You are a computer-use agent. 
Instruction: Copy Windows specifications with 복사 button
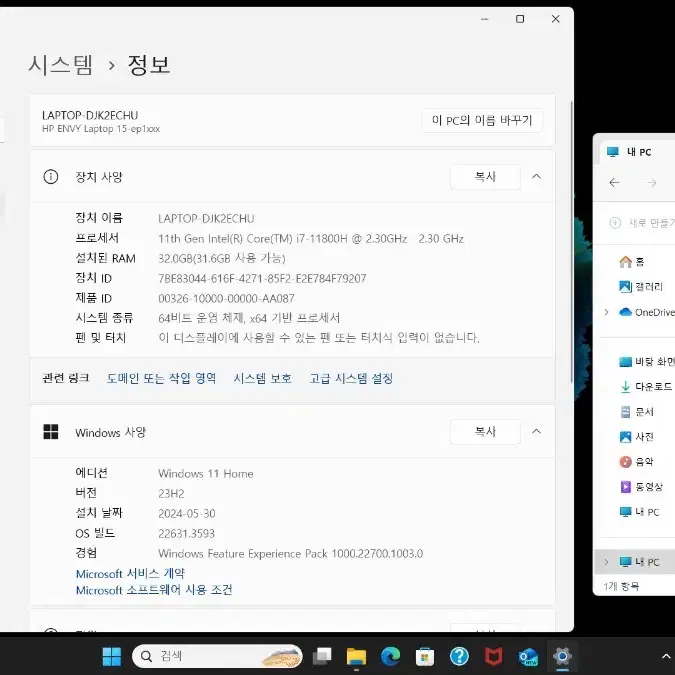(485, 431)
